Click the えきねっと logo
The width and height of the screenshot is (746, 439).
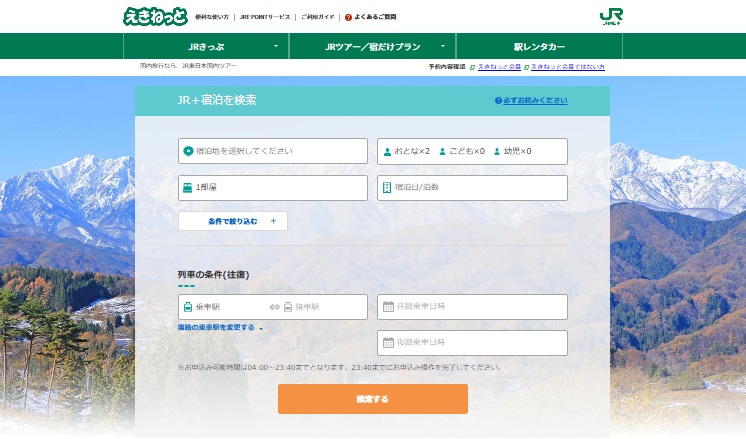coord(155,17)
